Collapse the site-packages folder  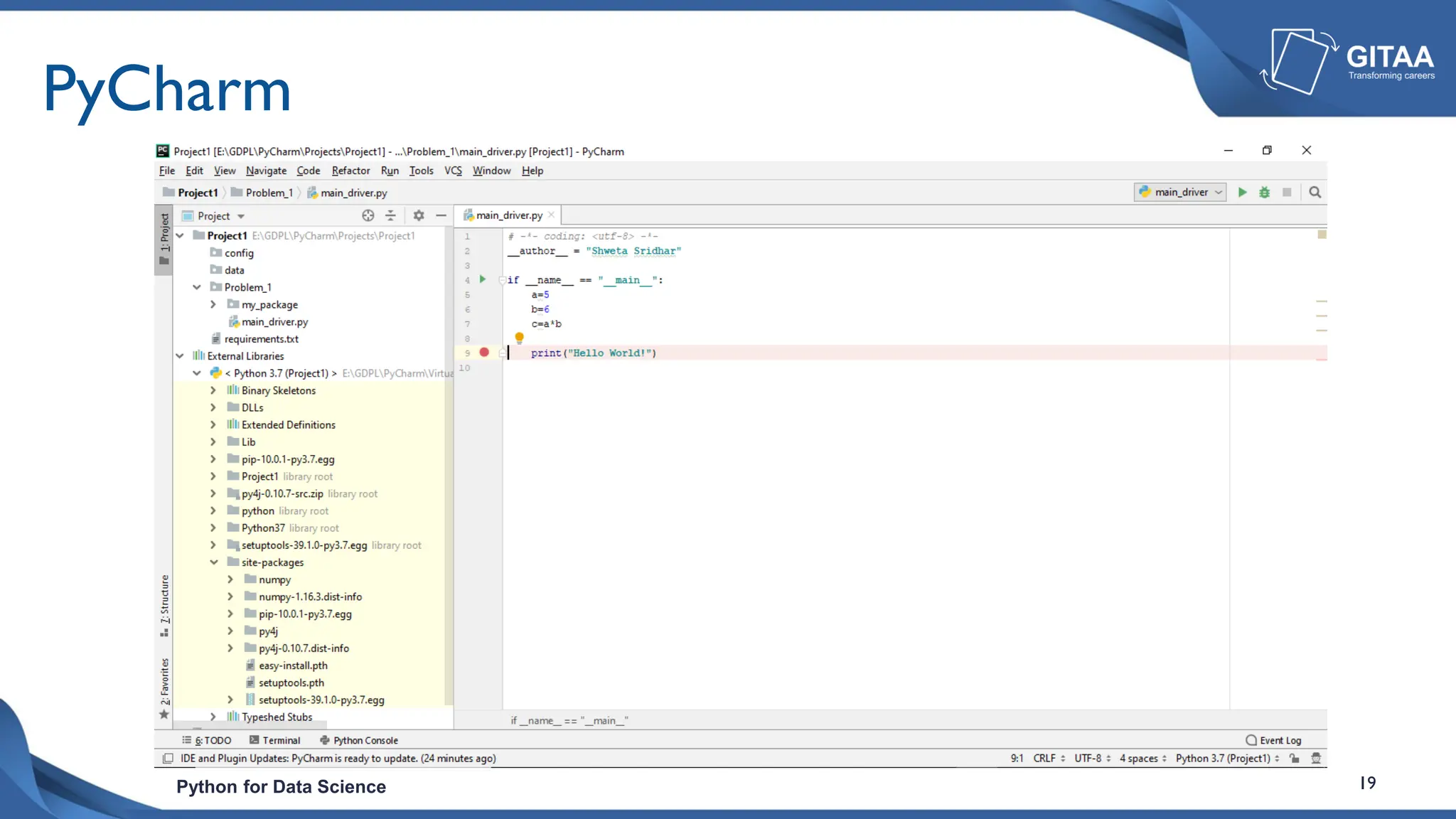(x=213, y=562)
